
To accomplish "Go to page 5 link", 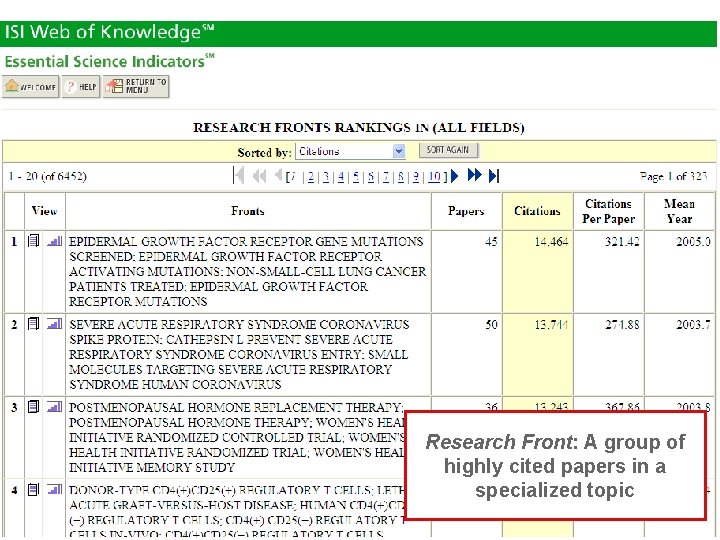I will point(356,177).
